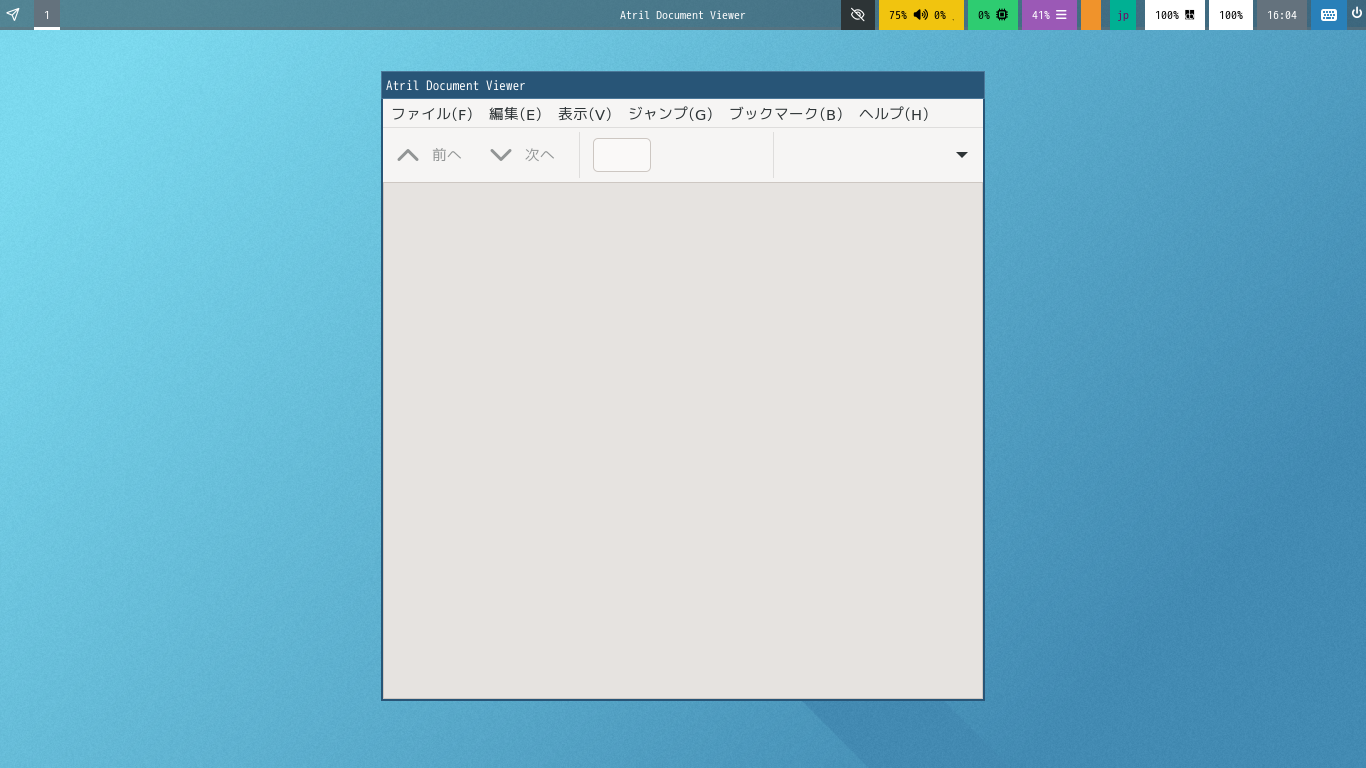Click the next page down-arrow icon
Image resolution: width=1366 pixels, height=768 pixels.
coord(501,155)
